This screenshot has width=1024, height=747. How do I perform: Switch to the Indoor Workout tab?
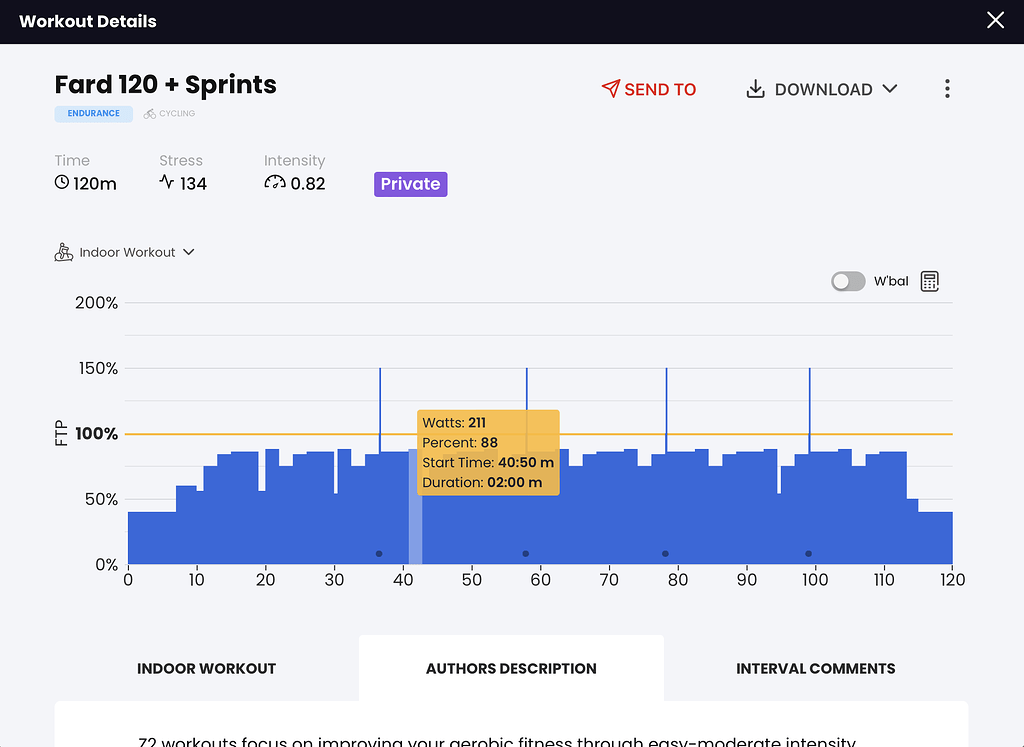(x=206, y=668)
